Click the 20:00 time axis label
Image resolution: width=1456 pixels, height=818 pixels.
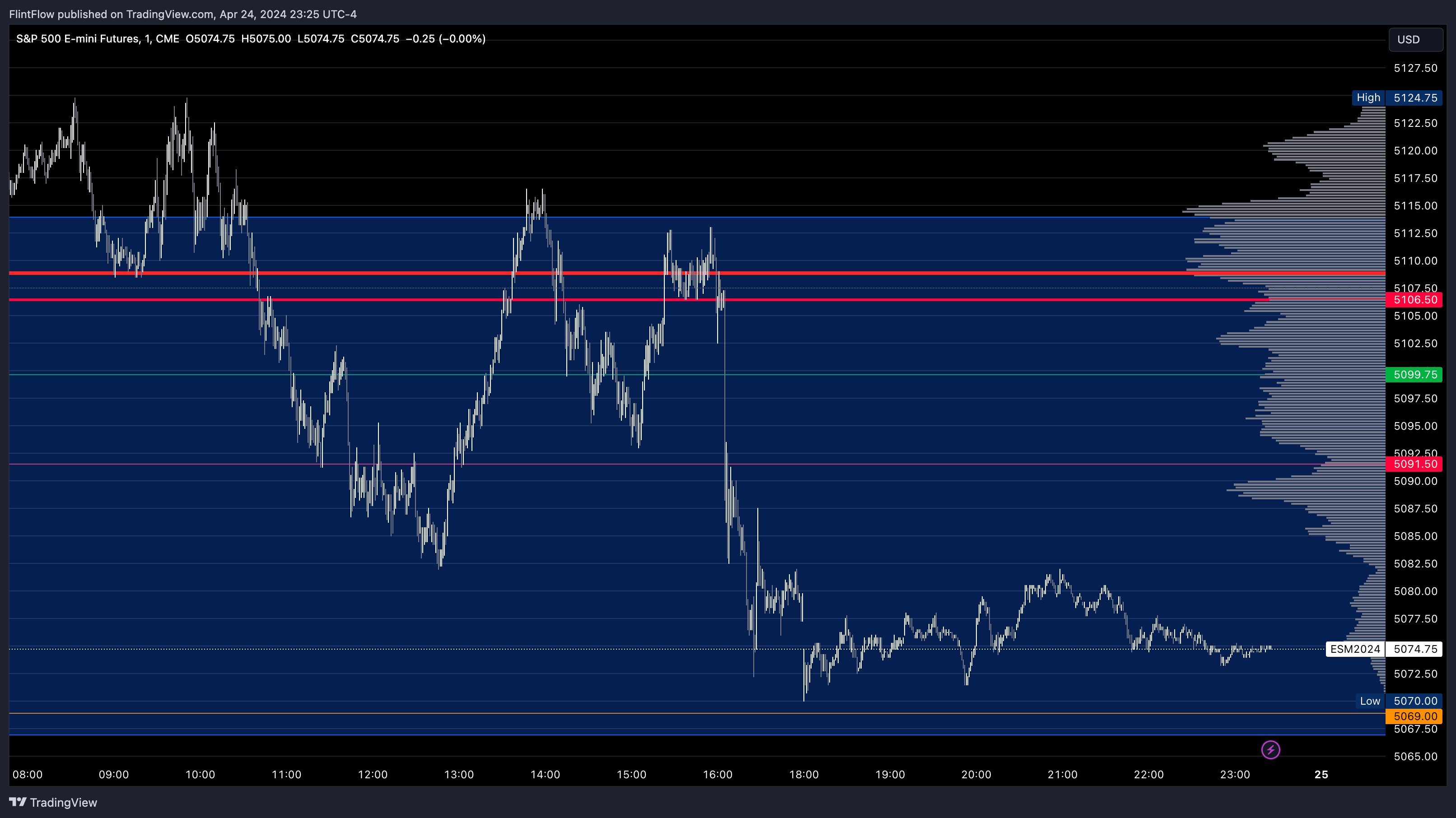tap(976, 775)
